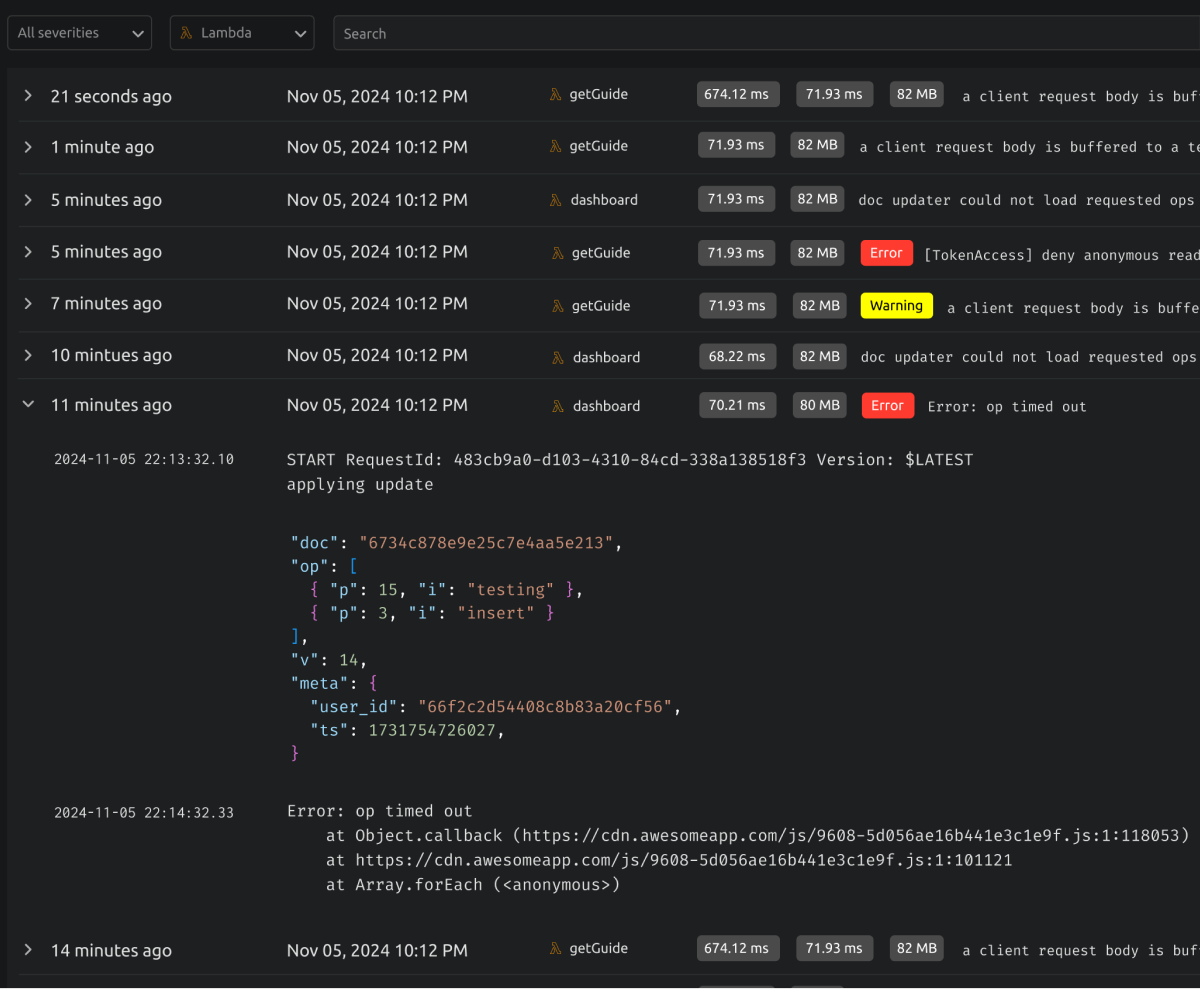The image size is (1200, 989).
Task: Expand the 5 minutes ago getGuide Error row chevron
Action: [x=28, y=252]
